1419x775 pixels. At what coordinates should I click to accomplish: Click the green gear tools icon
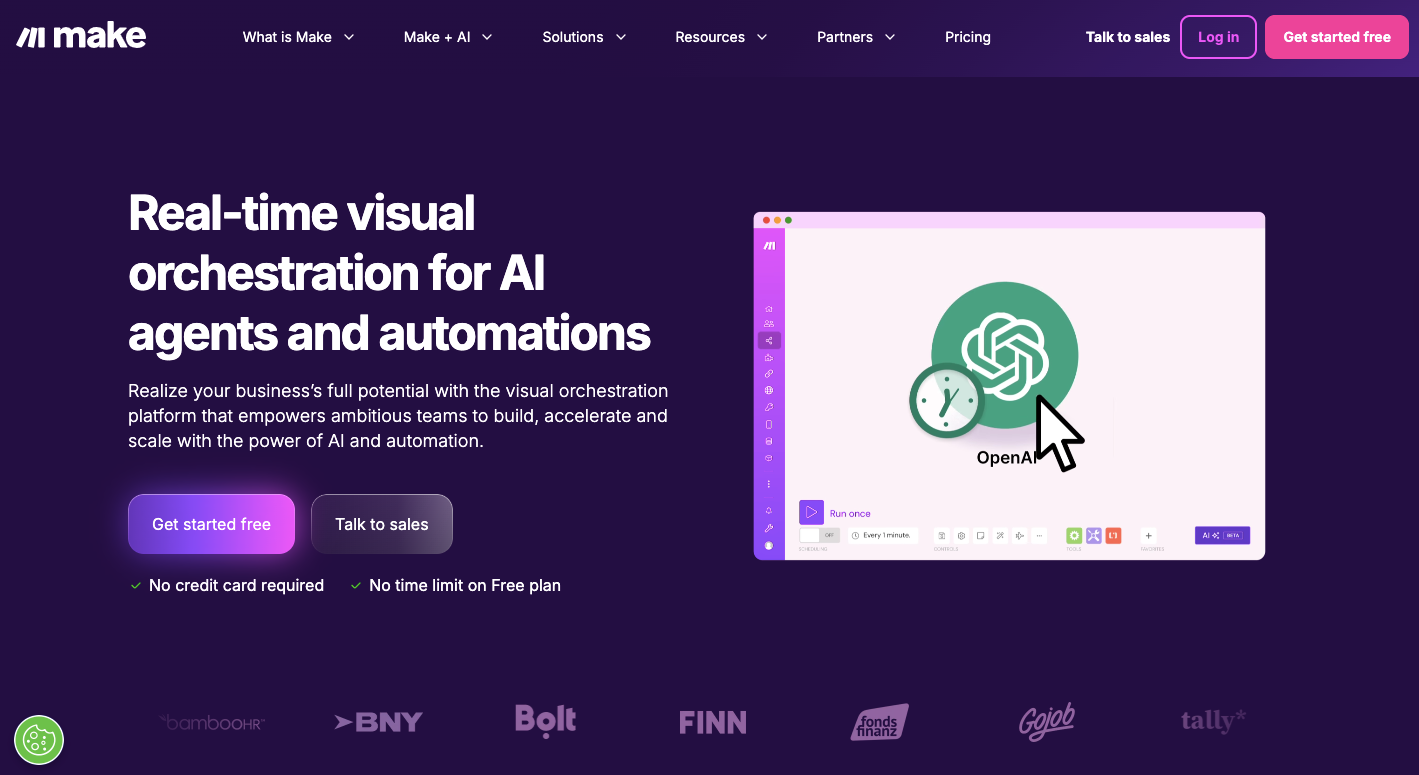click(x=1074, y=536)
